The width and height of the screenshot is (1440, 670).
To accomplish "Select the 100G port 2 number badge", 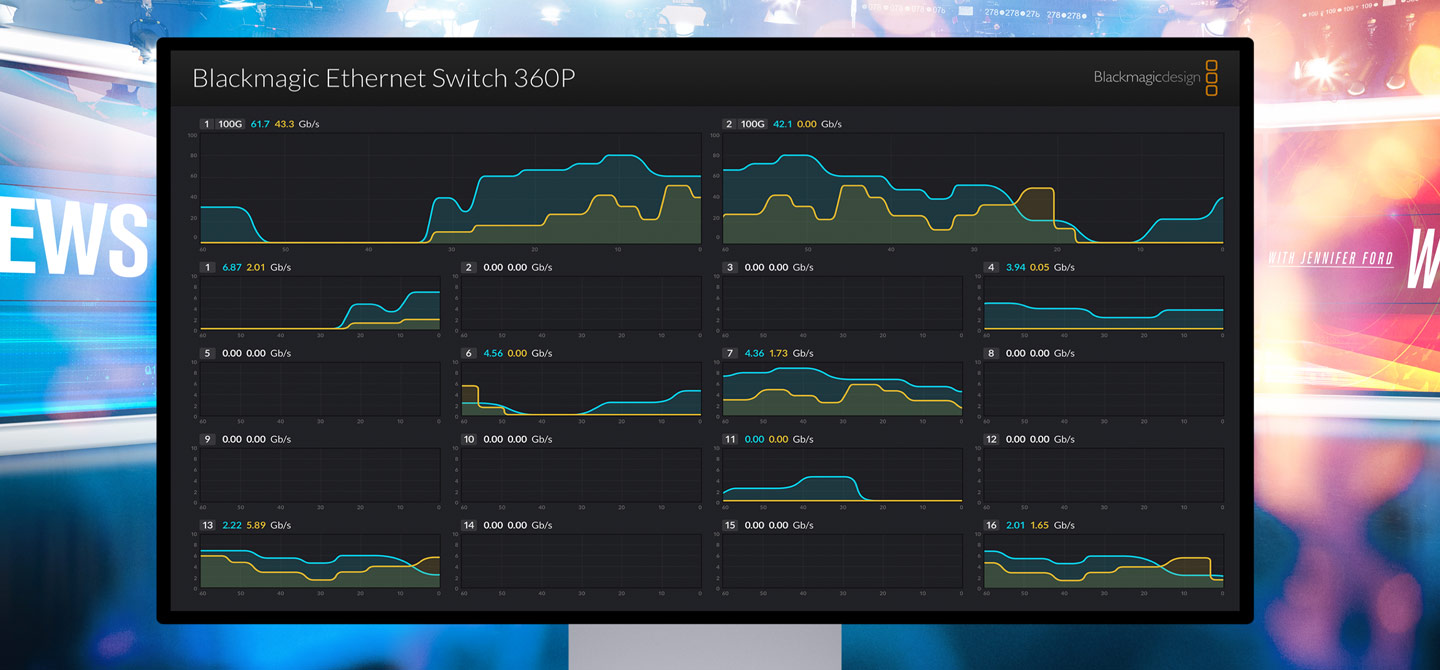I will (729, 124).
